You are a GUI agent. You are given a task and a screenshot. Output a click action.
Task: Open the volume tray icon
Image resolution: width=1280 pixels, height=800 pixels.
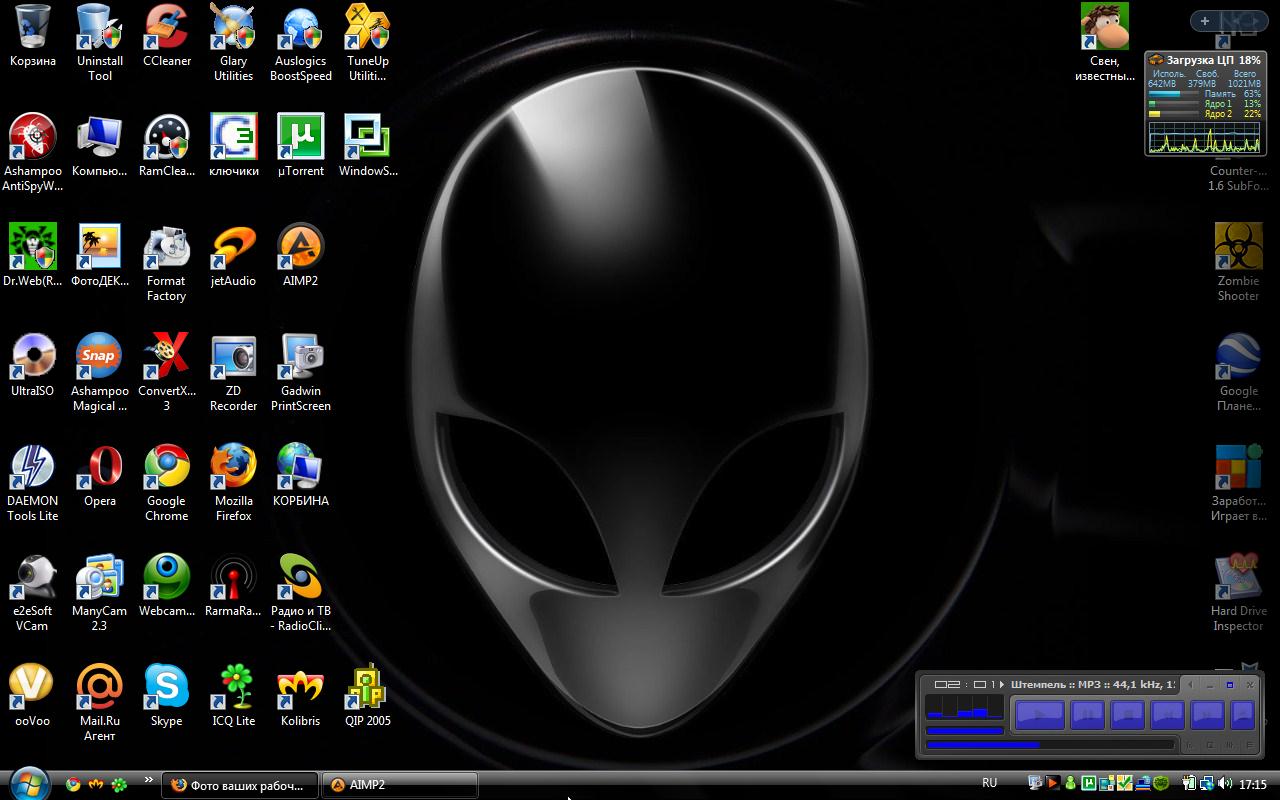tap(1225, 784)
